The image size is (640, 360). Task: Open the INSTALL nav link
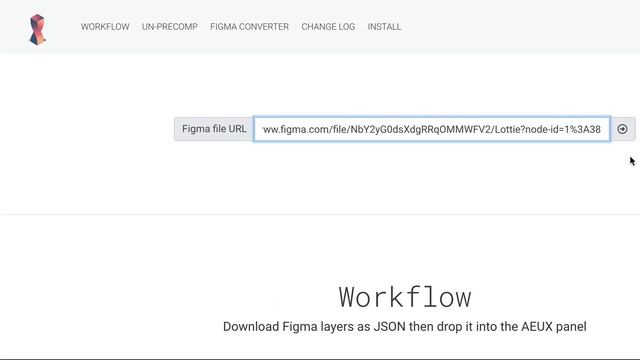(384, 27)
